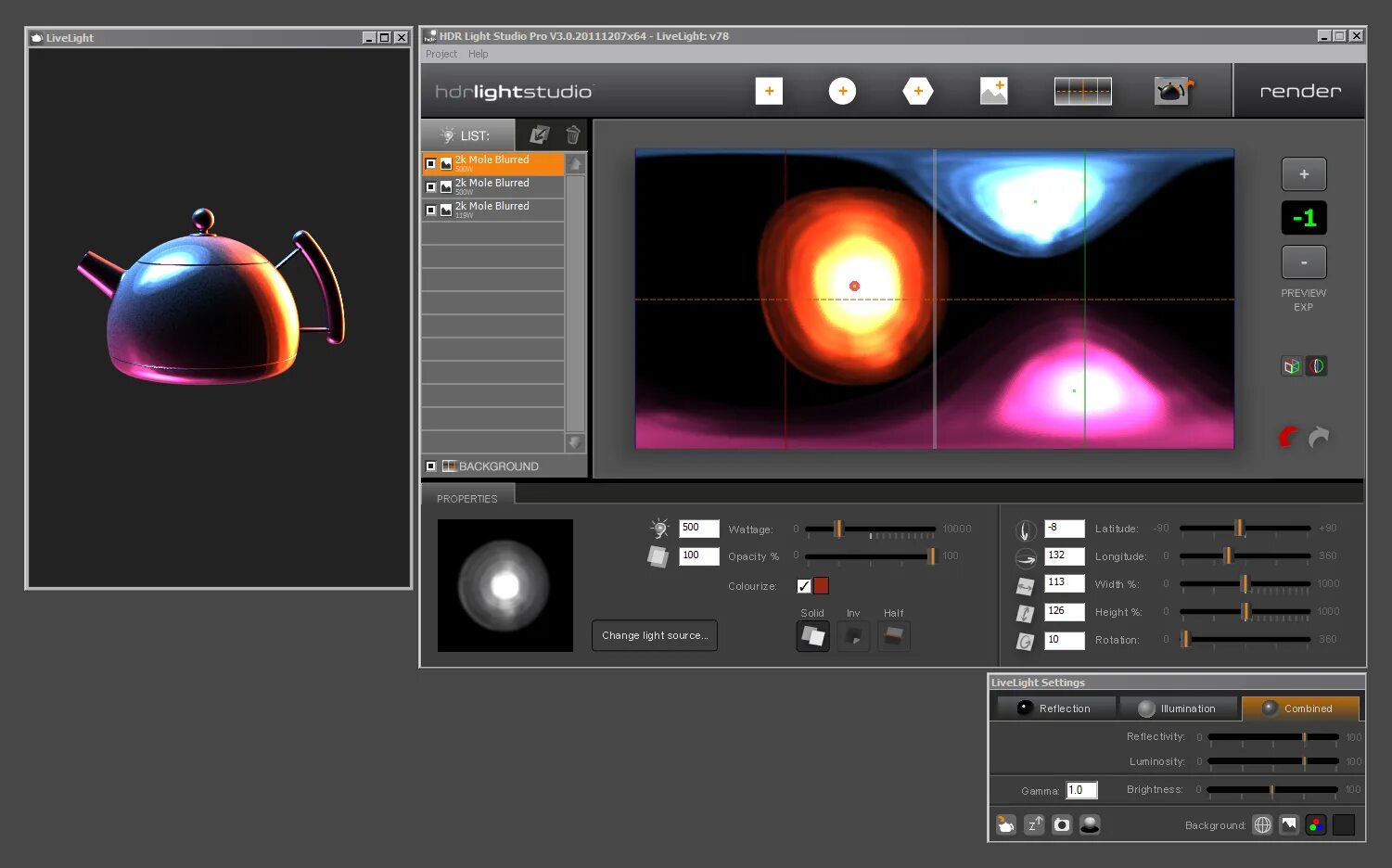Toggle the BACKGROUND visibility box
The width and height of the screenshot is (1392, 868).
coord(430,466)
